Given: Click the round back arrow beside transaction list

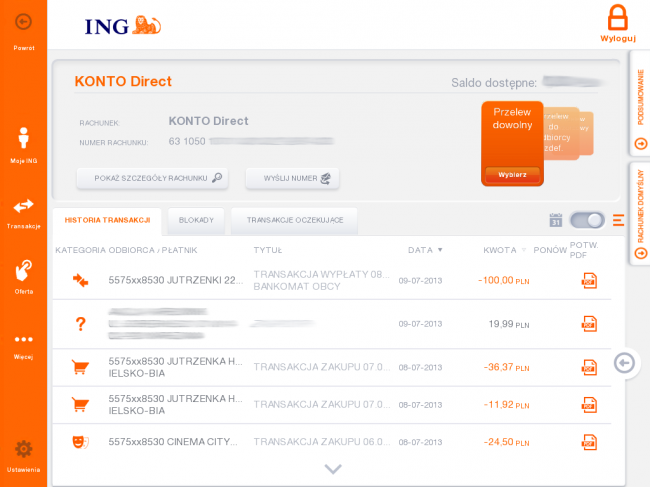Looking at the screenshot, I should click(x=624, y=363).
